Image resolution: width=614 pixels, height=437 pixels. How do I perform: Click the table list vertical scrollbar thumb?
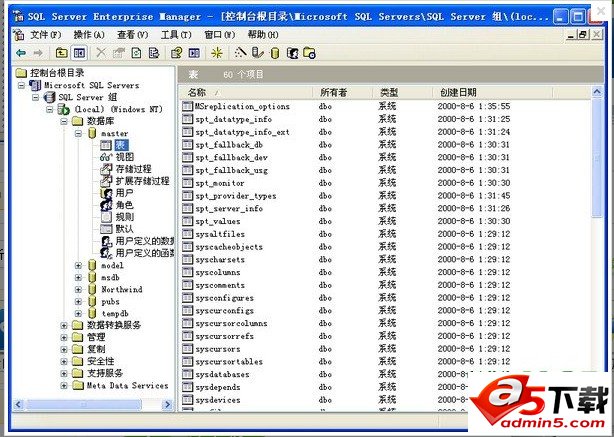(597, 157)
